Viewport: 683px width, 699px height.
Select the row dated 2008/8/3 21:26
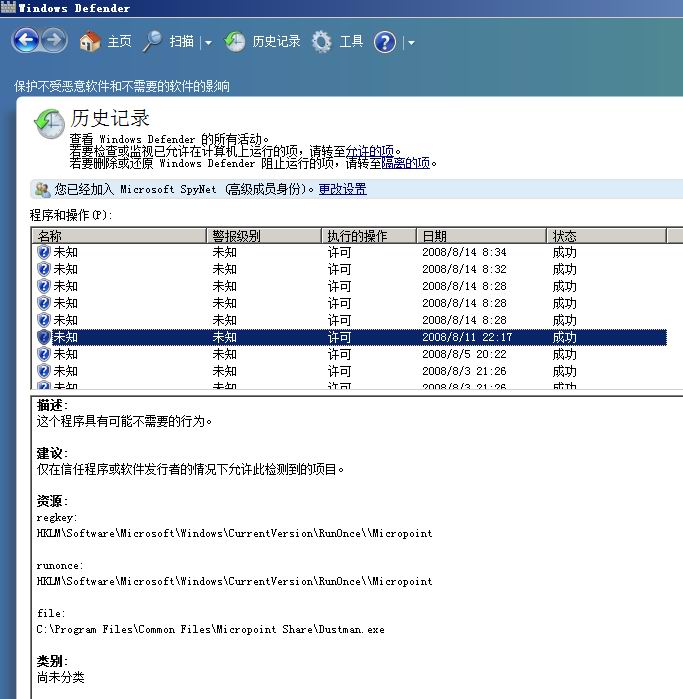(x=351, y=371)
